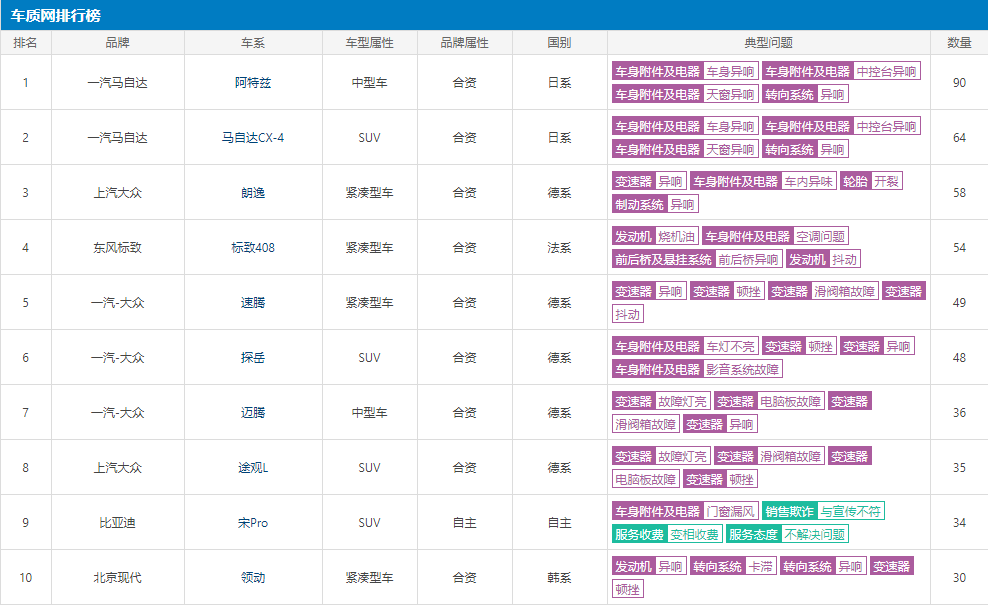
Task: Open the 宋Pro car series link
Action: (253, 522)
